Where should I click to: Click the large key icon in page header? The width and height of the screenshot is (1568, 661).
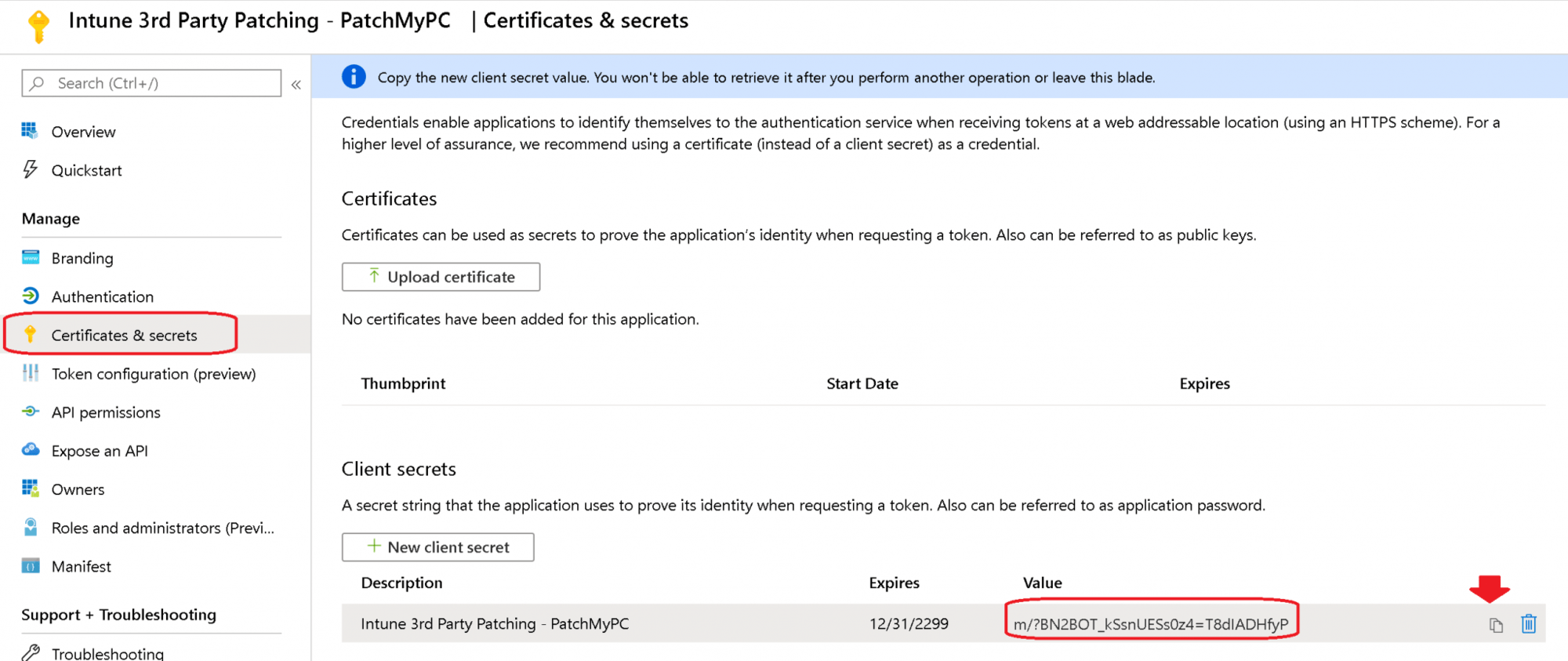[38, 26]
